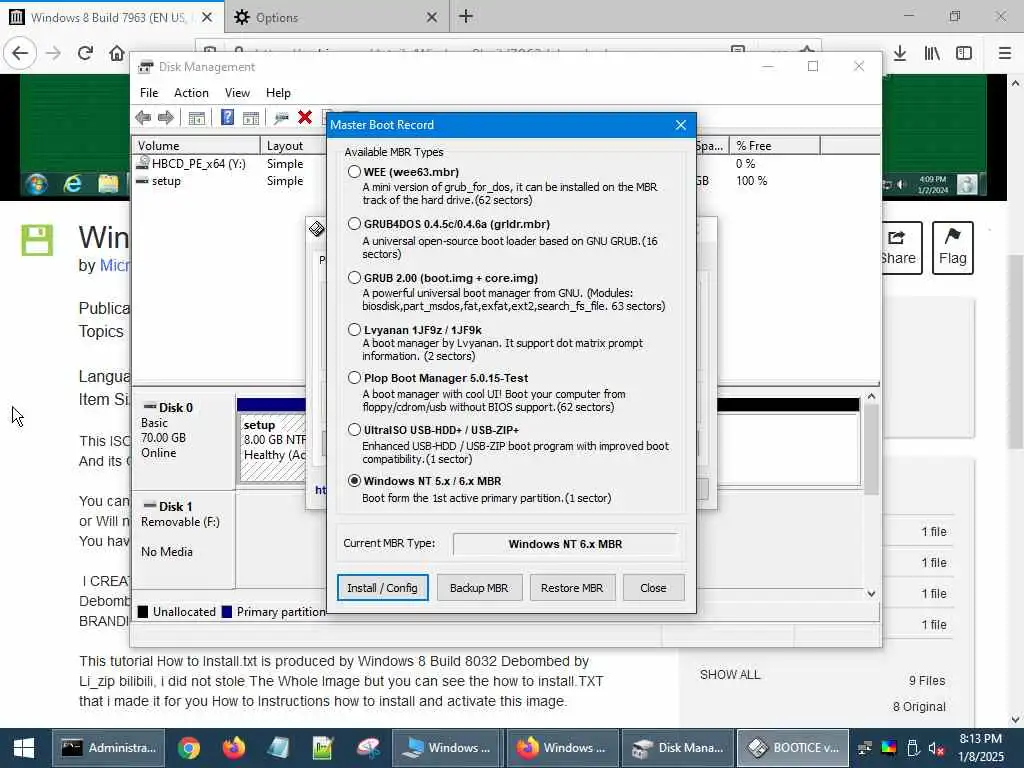Close the Master Boot Record dialog via X
The image size is (1024, 768).
point(680,125)
